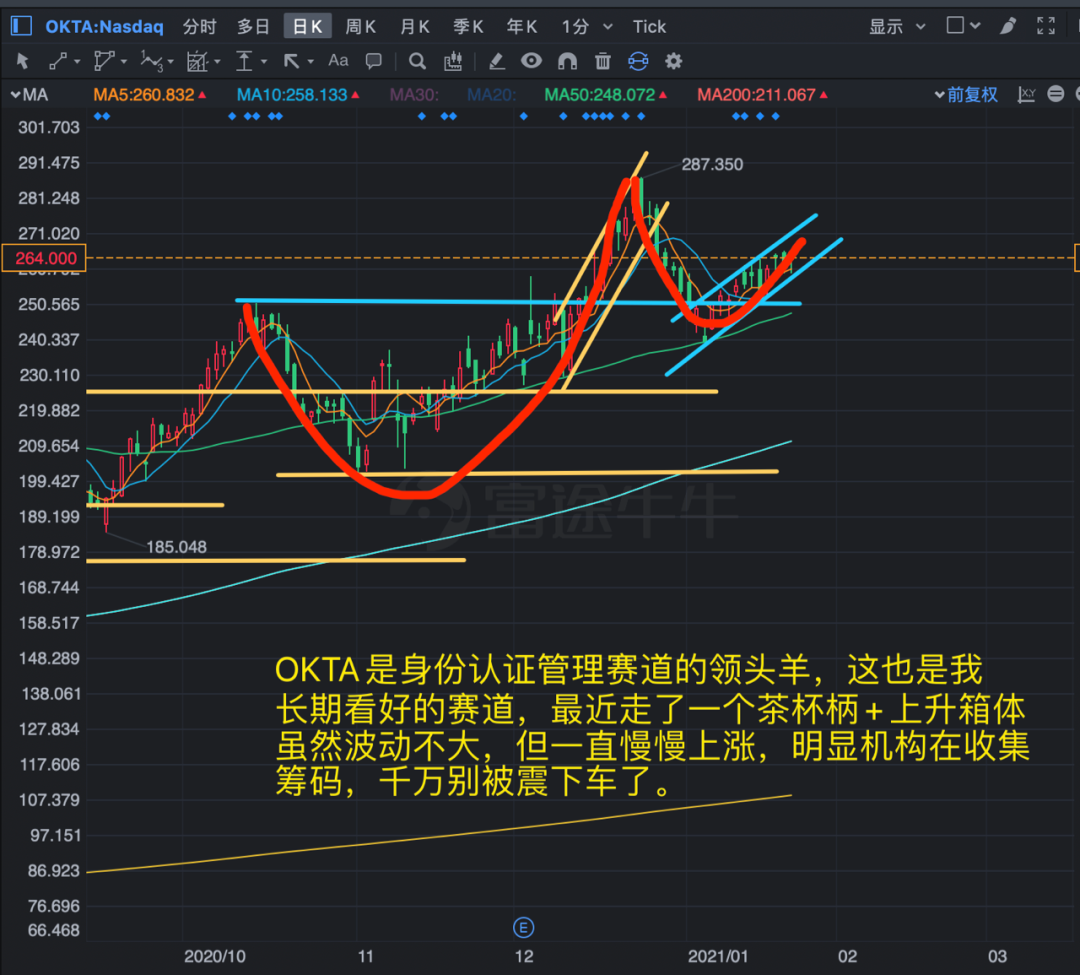Open dropdown arrow next to trend line tool

click(x=77, y=62)
